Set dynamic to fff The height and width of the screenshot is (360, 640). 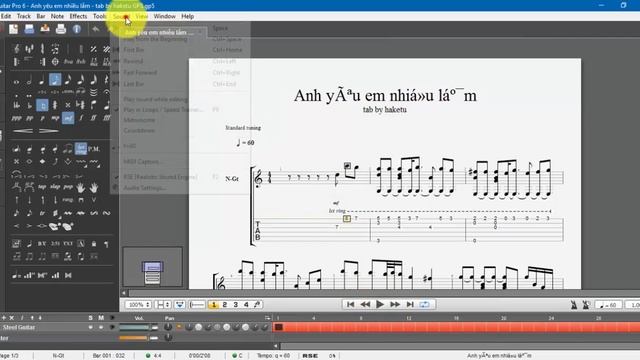[x=107, y=118]
